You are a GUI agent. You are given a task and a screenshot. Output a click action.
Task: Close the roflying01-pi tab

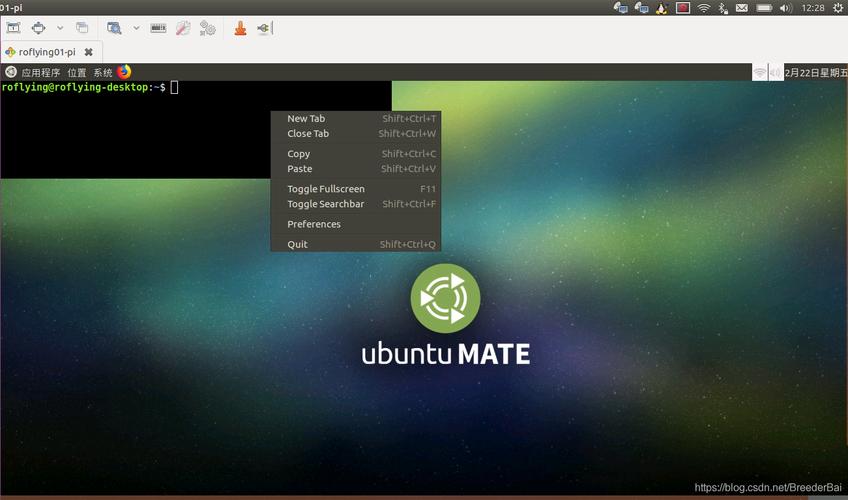[x=89, y=52]
